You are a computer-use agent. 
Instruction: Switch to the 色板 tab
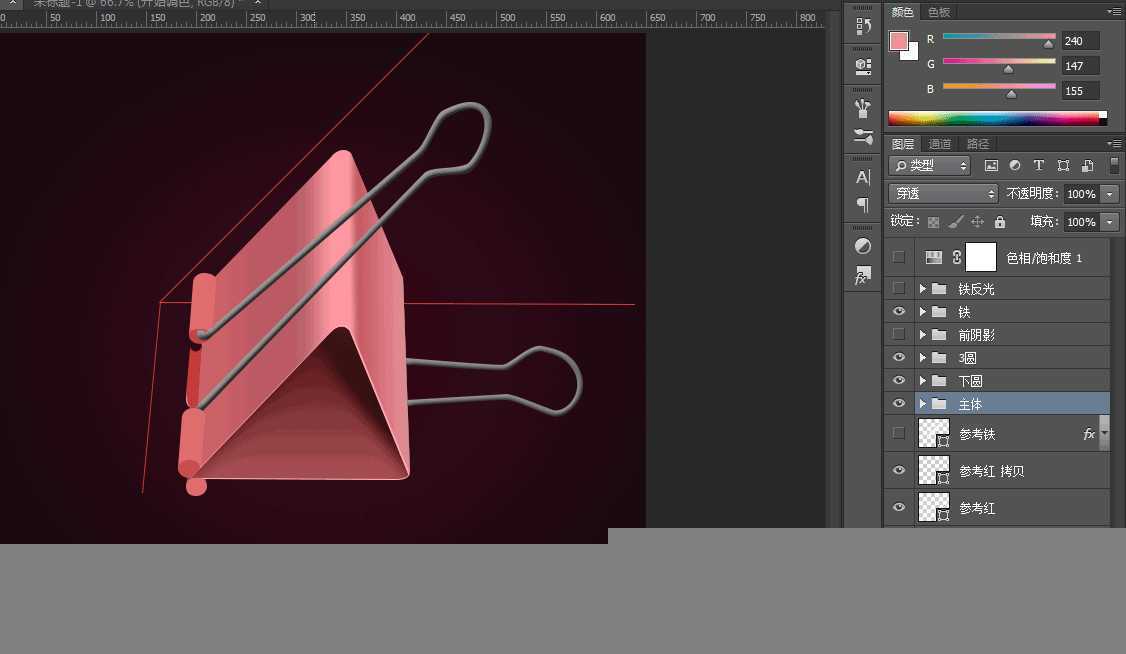pyautogui.click(x=939, y=12)
